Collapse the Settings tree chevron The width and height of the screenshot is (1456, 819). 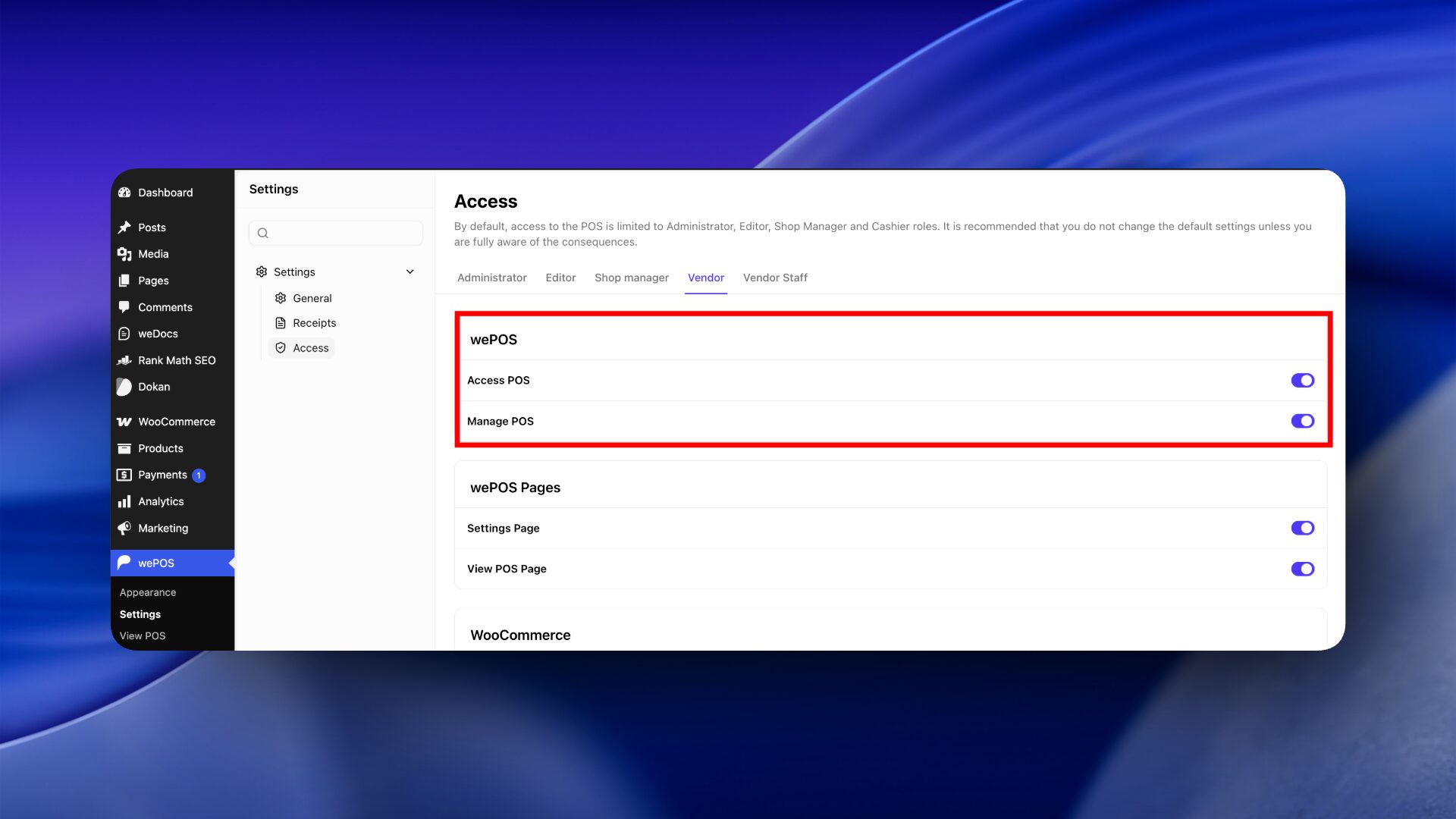pos(410,271)
